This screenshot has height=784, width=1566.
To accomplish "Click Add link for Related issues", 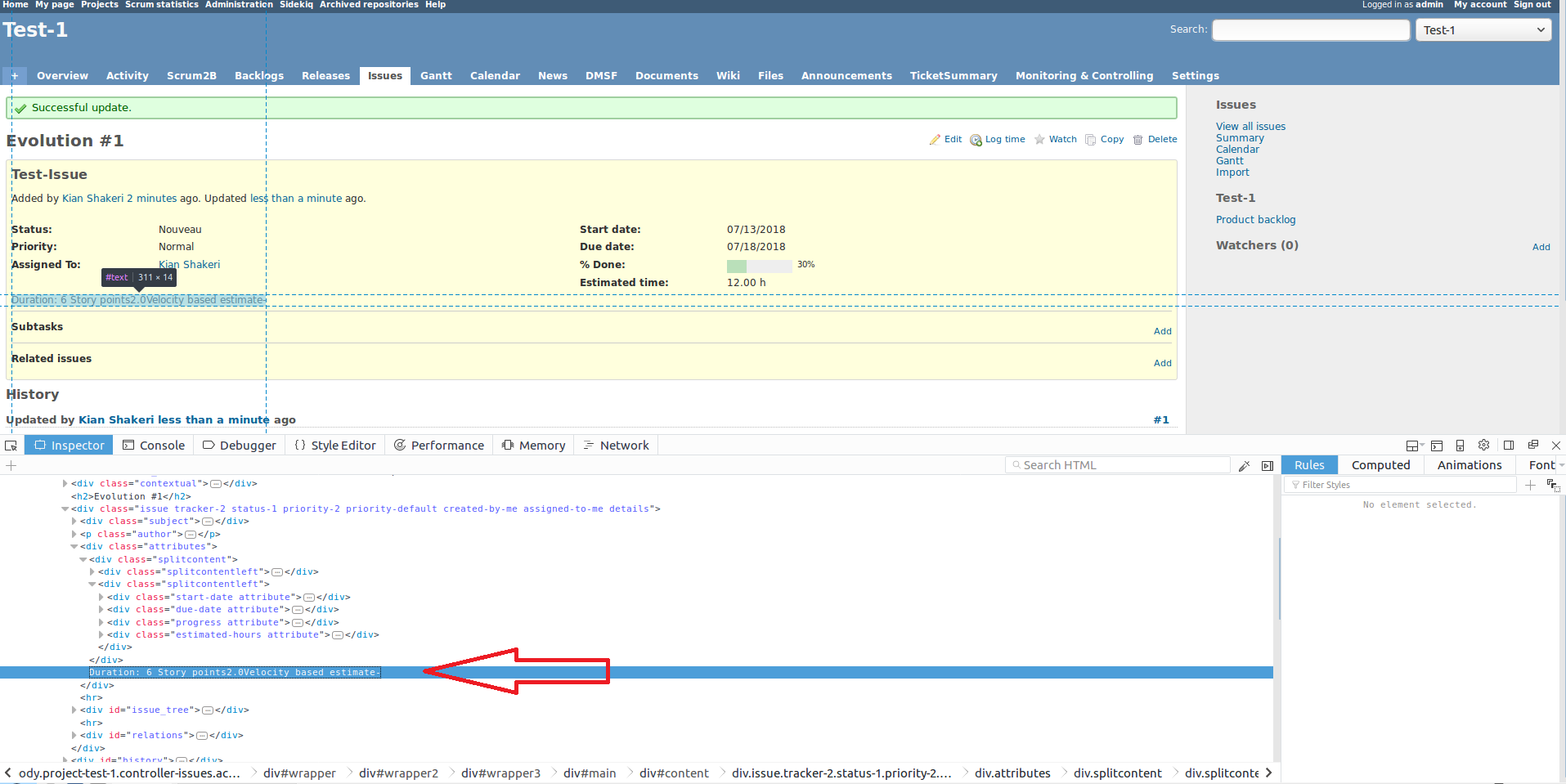I will pos(1163,364).
